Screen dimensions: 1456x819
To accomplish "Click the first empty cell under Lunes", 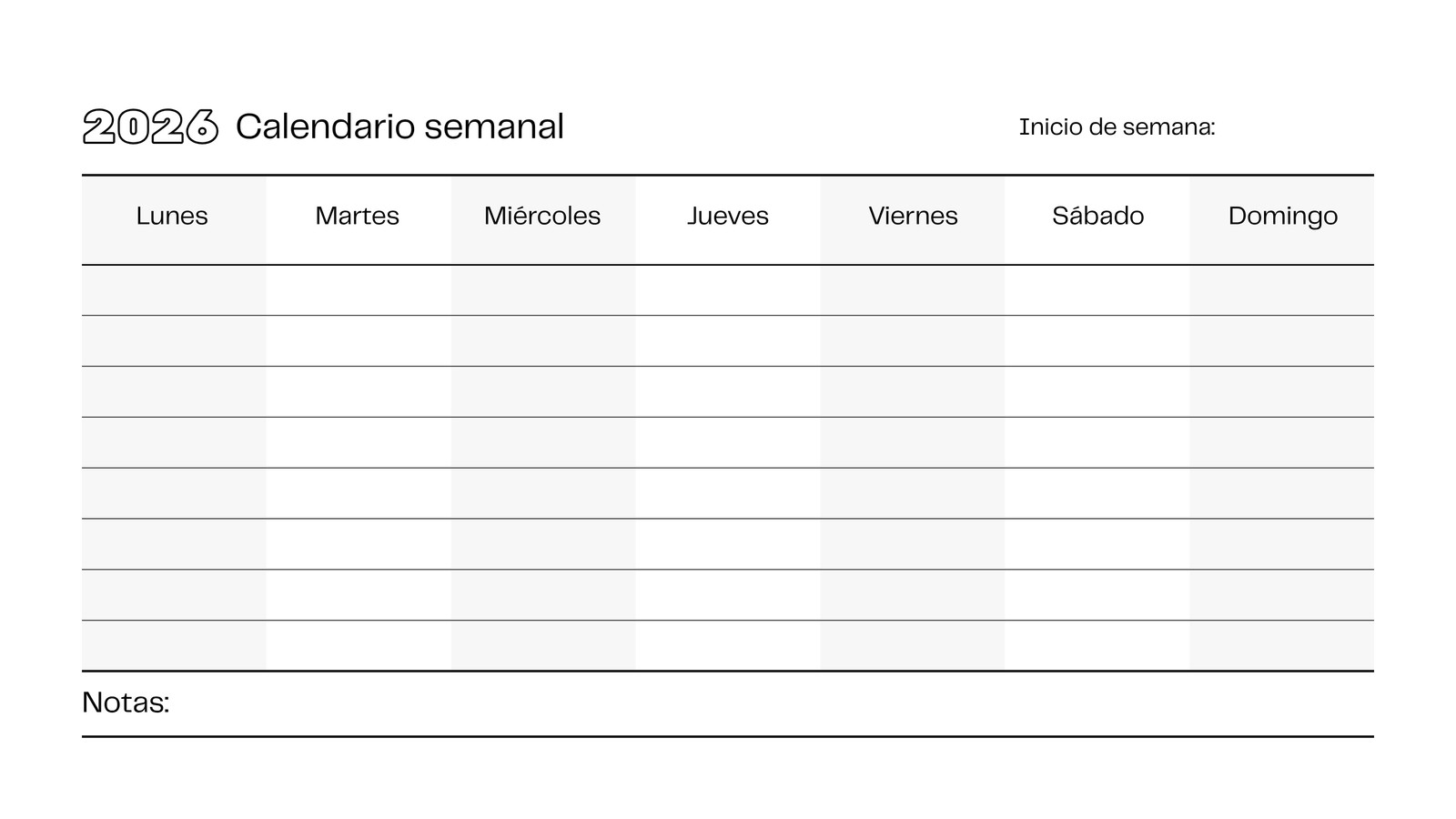I will [174, 290].
